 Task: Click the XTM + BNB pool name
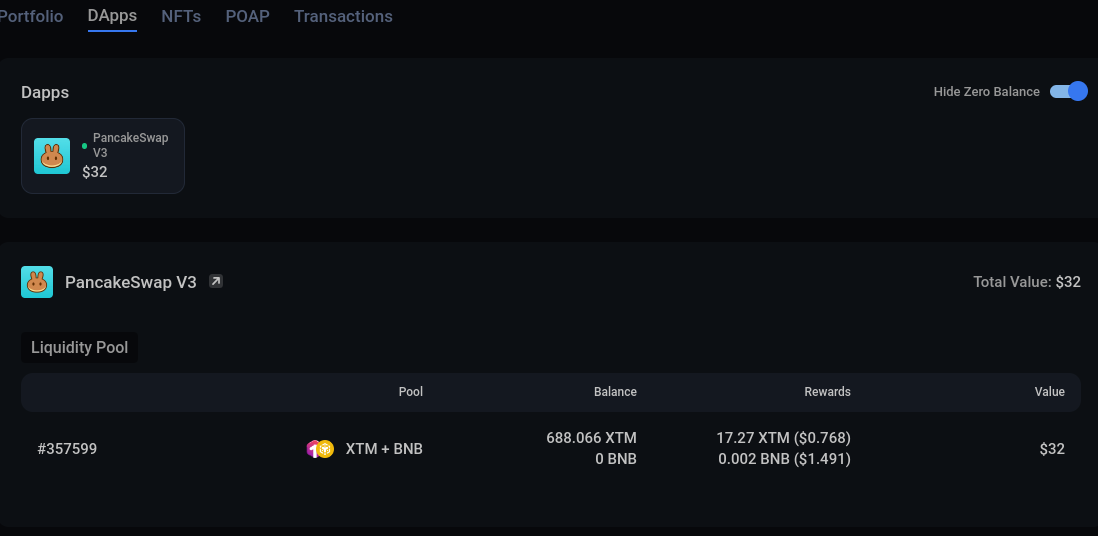click(x=384, y=449)
